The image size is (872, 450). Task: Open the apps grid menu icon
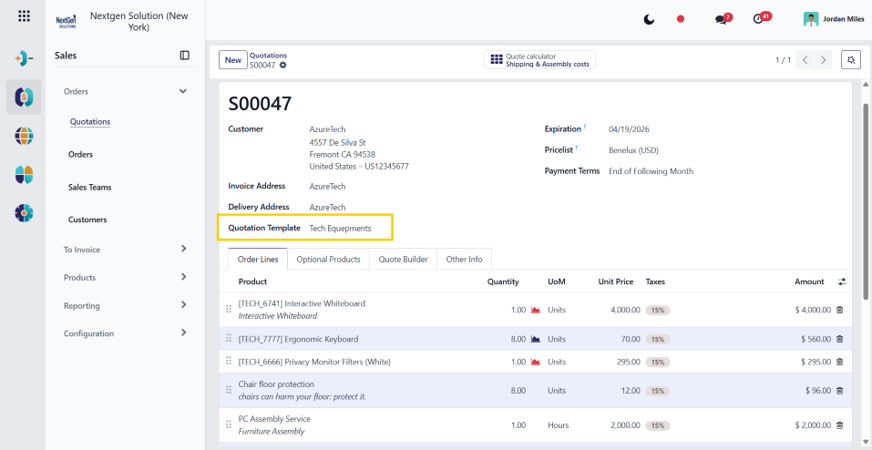pyautogui.click(x=24, y=16)
